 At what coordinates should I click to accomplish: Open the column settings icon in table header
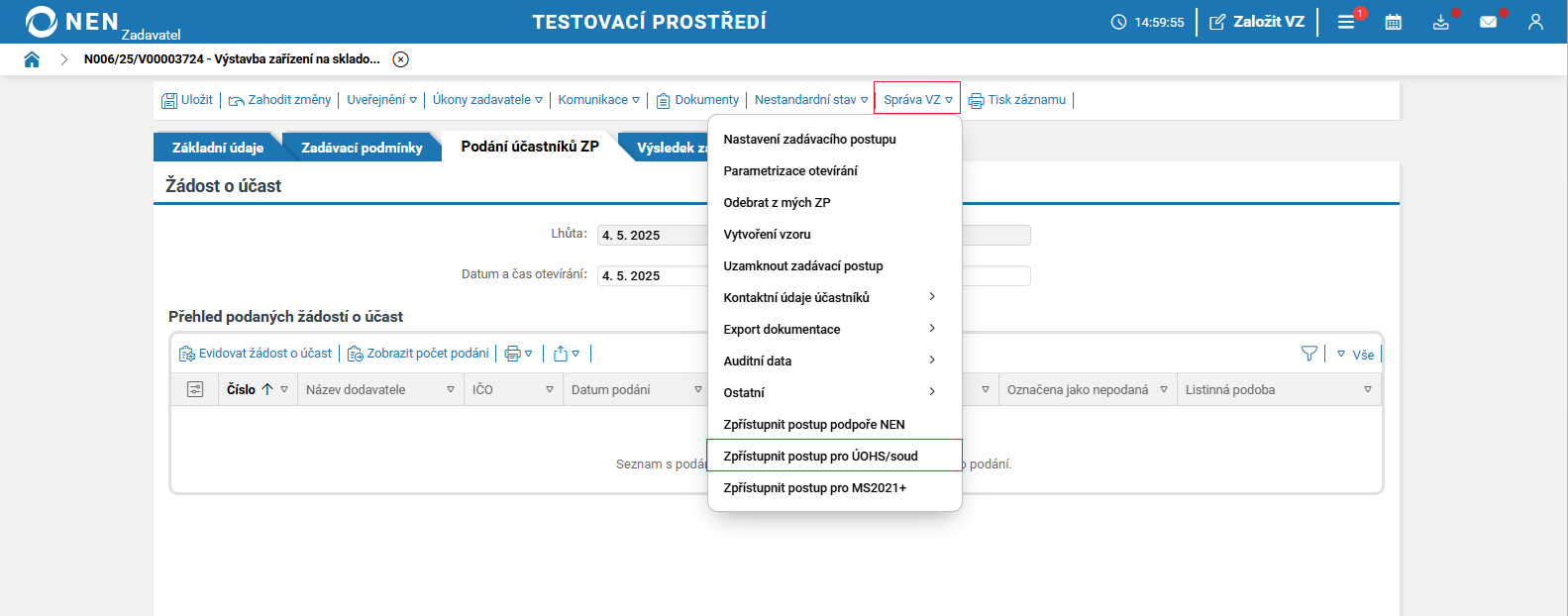tap(195, 390)
